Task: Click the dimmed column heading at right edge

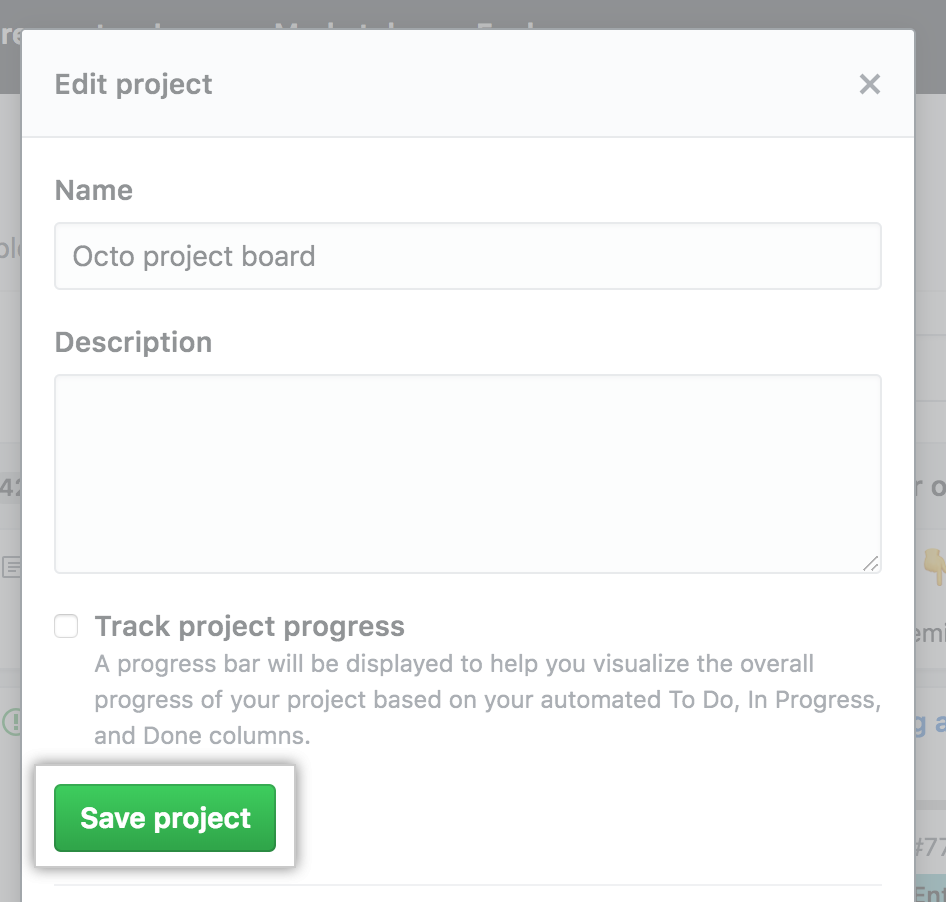Action: pyautogui.click(x=932, y=487)
